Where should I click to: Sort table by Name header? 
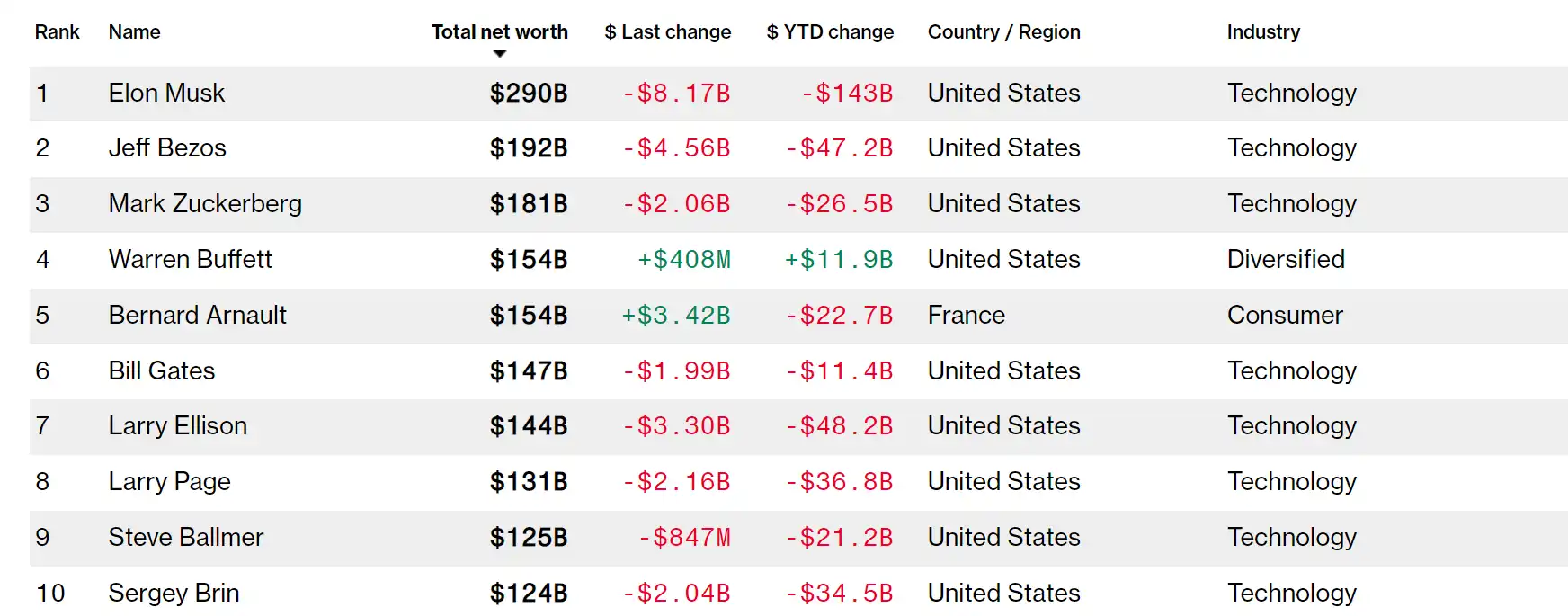coord(134,32)
